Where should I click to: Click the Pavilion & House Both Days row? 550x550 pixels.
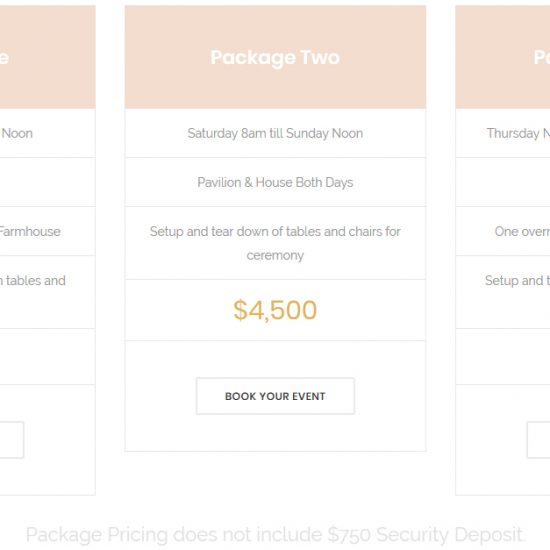point(275,182)
